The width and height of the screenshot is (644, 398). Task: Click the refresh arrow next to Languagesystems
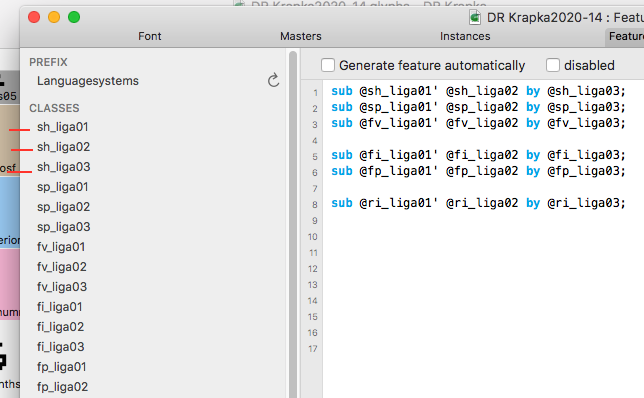tap(274, 81)
